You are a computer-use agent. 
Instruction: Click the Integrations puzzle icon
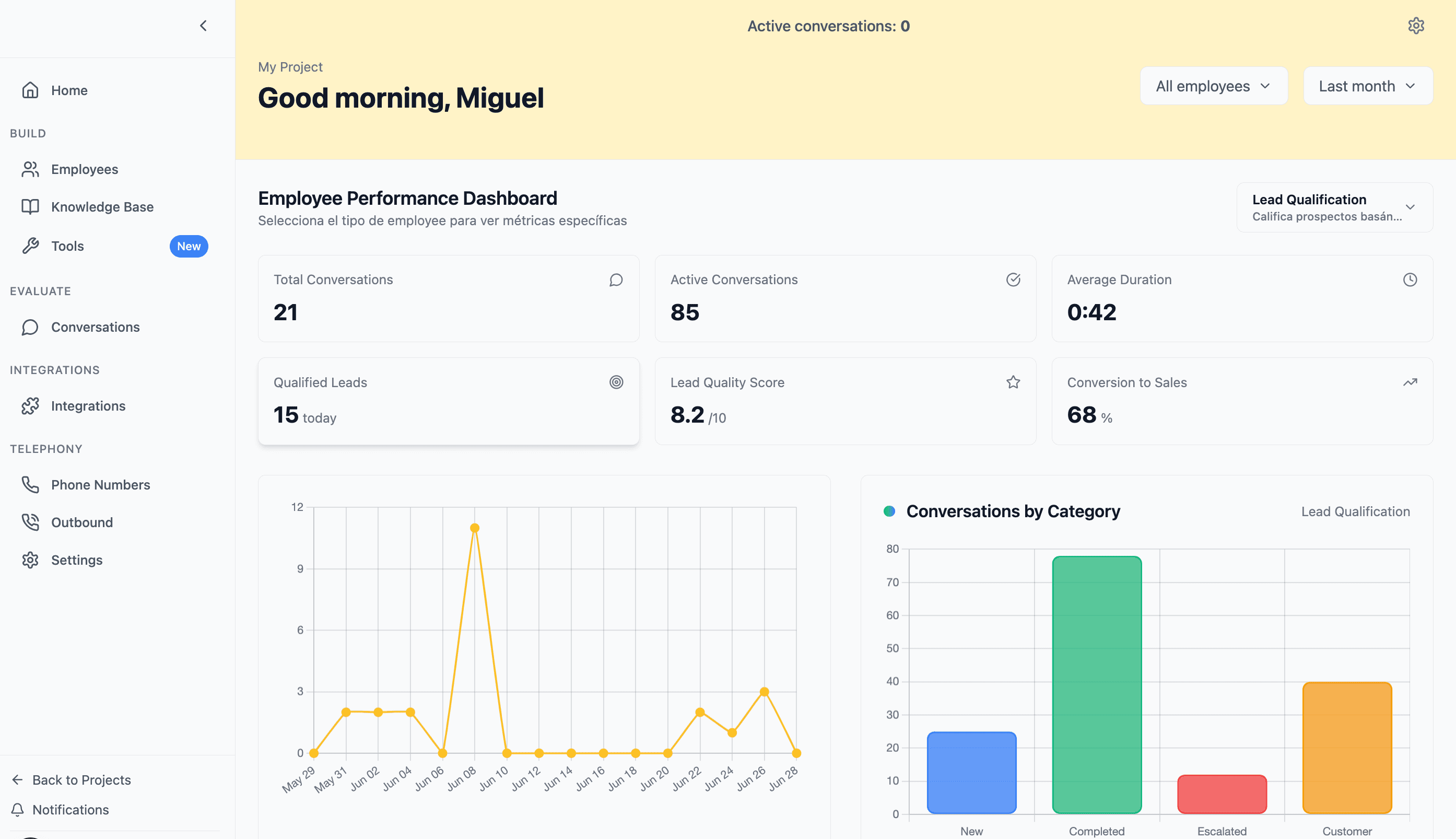[30, 406]
